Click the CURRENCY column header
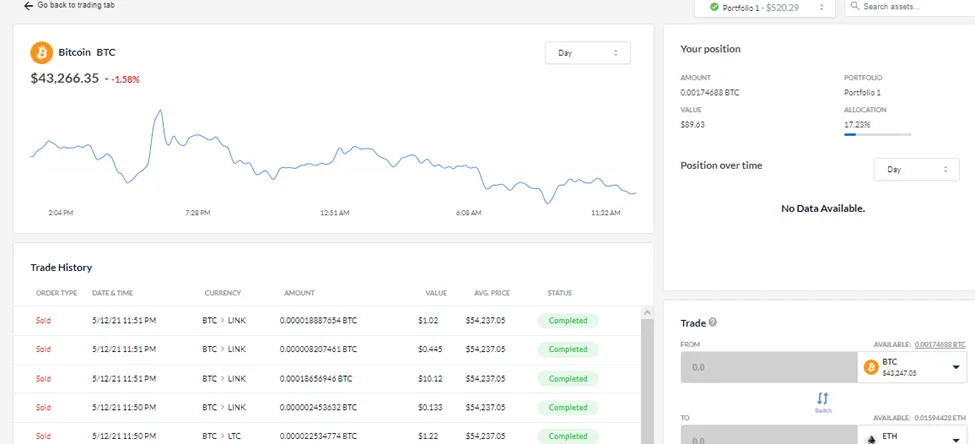 coord(223,293)
